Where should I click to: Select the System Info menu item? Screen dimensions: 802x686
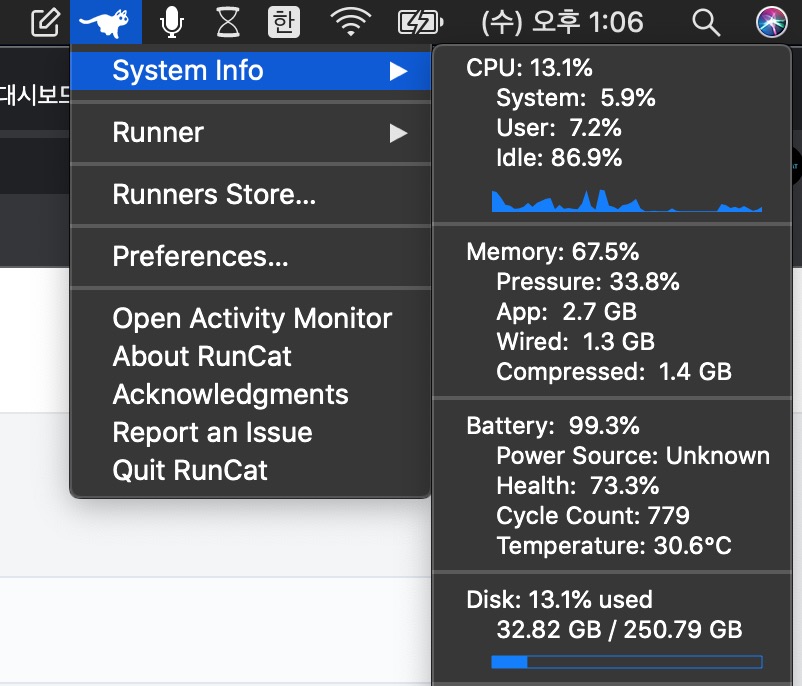coord(251,71)
